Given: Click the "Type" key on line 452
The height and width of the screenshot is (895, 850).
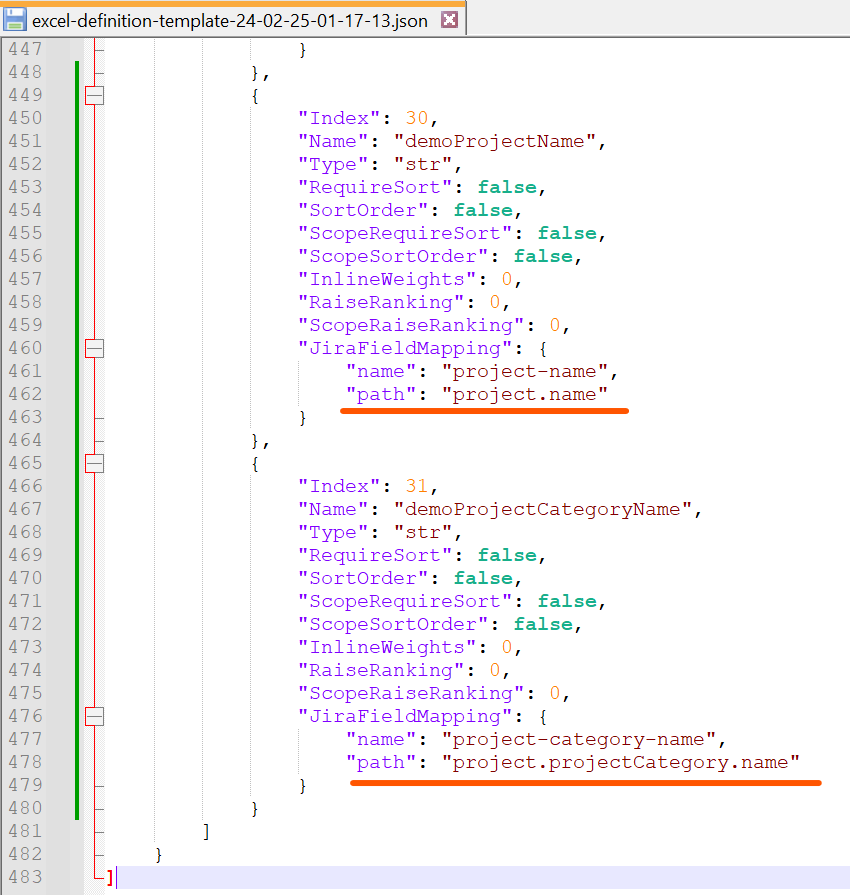Looking at the screenshot, I should (x=333, y=164).
